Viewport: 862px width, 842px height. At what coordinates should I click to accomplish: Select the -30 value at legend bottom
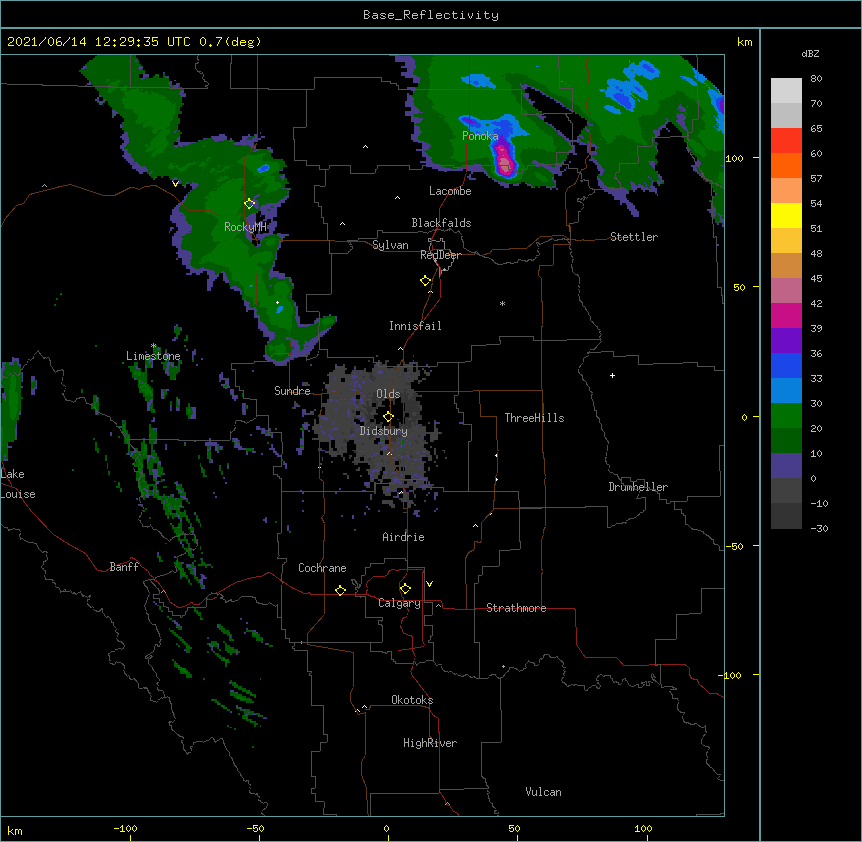coord(819,528)
